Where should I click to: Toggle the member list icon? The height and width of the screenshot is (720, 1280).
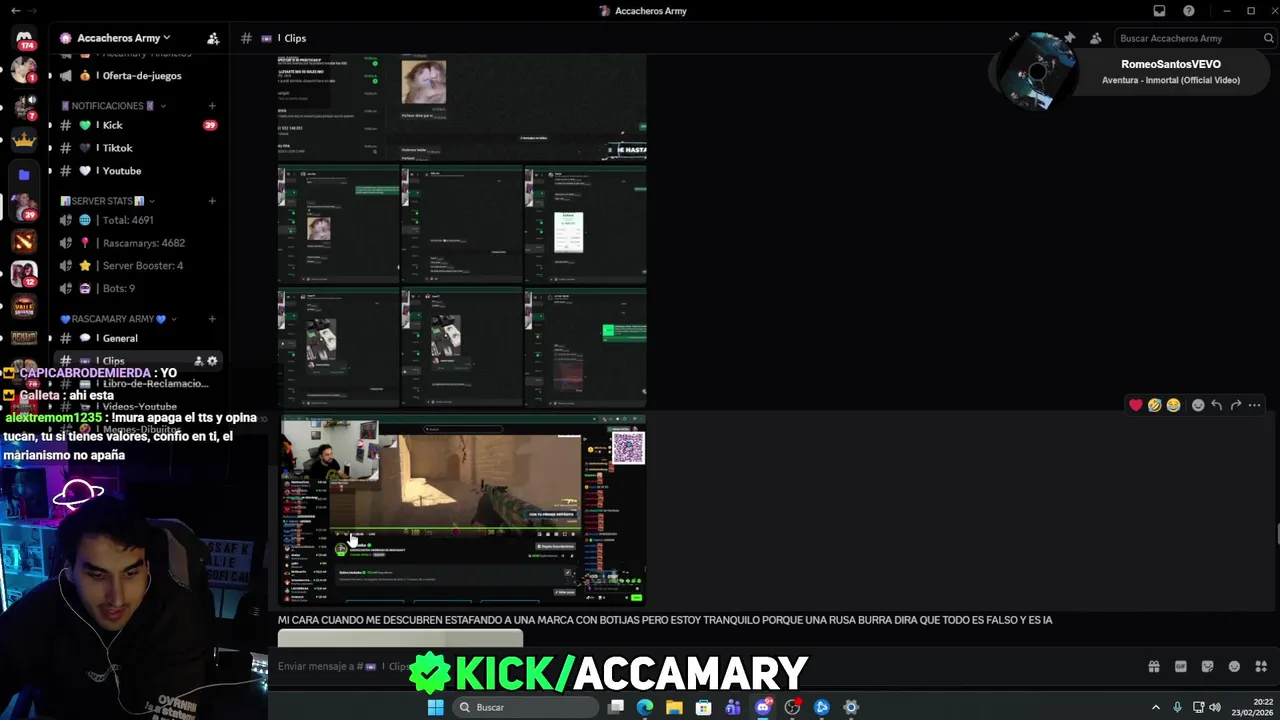point(1095,38)
